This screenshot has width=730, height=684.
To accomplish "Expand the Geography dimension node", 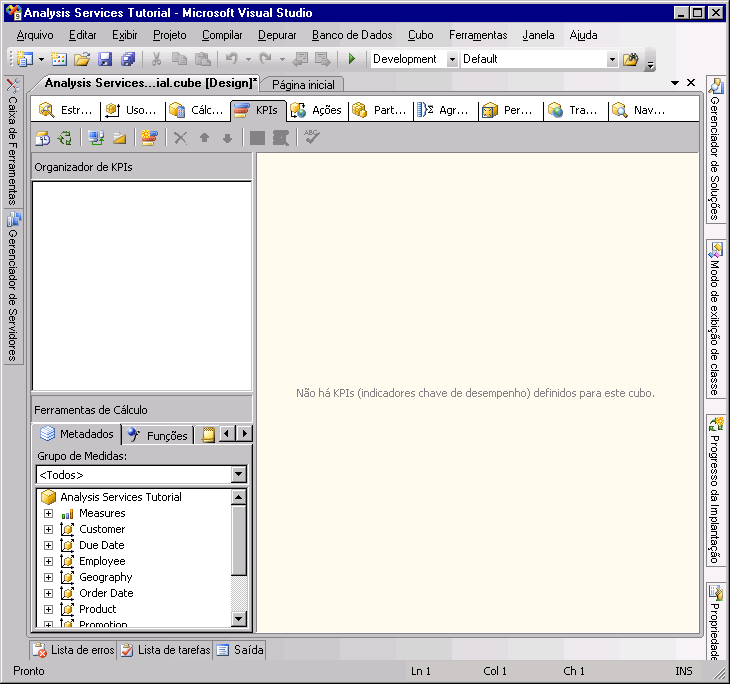I will (x=48, y=577).
